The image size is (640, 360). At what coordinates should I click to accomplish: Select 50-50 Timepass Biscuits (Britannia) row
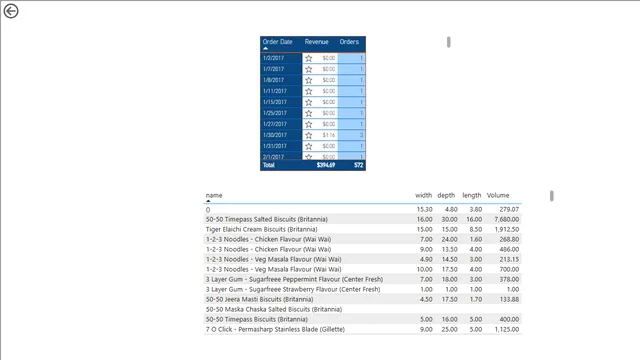pos(362,319)
